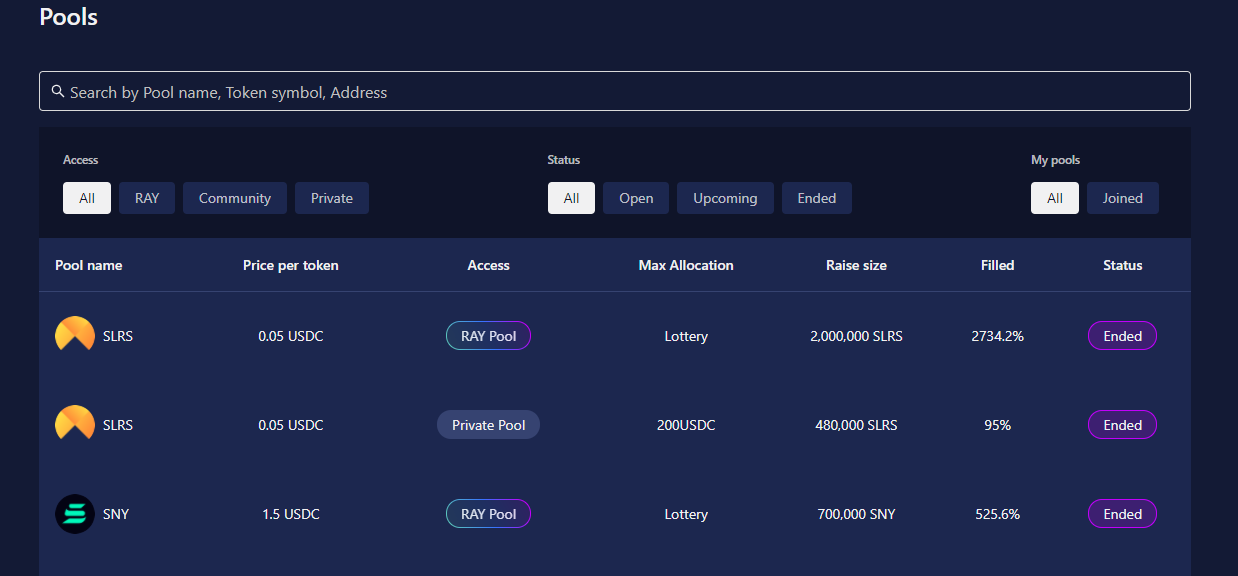The width and height of the screenshot is (1238, 576).
Task: Click Lottery in the SNY row
Action: 686,514
